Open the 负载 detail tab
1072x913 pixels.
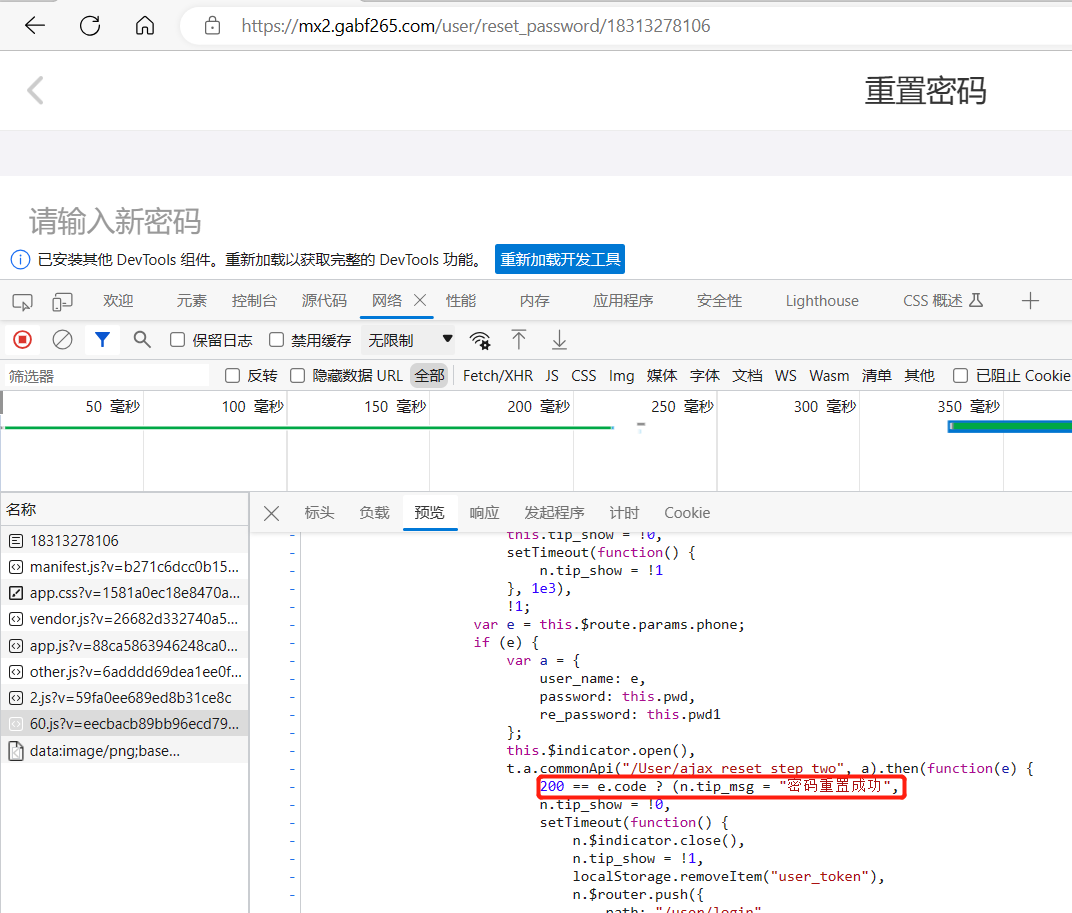click(x=374, y=513)
